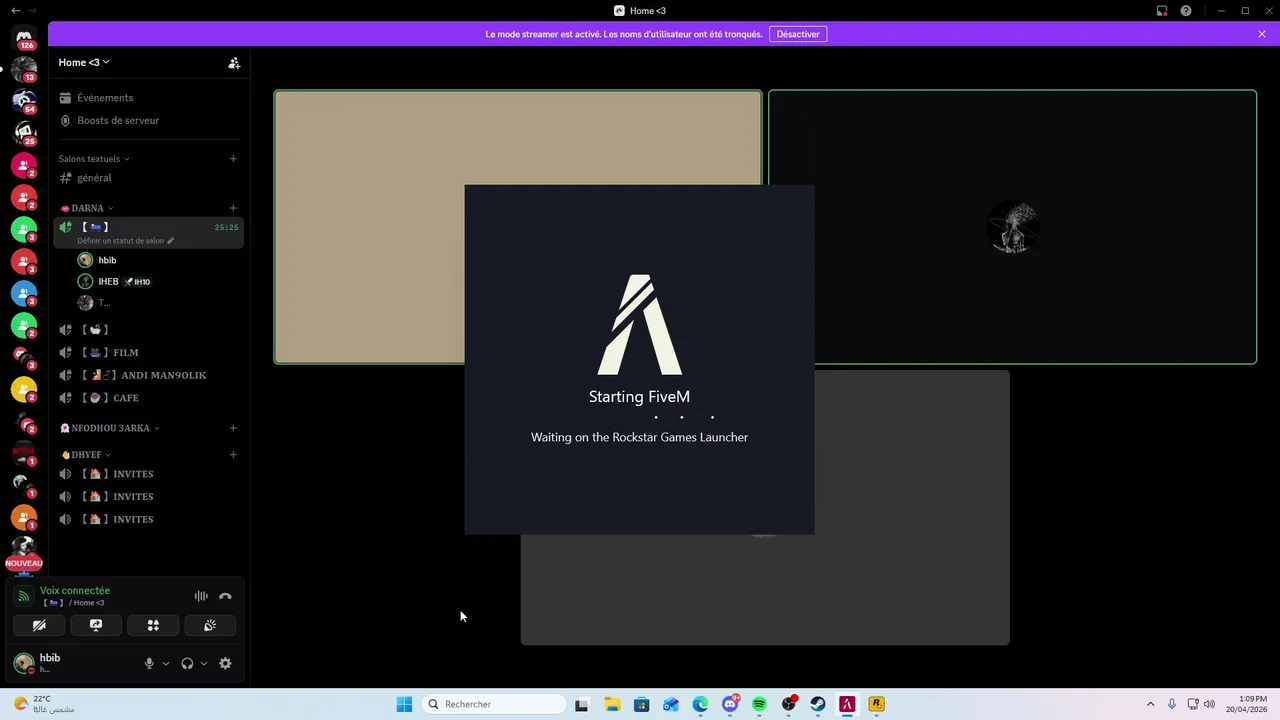This screenshot has width=1280, height=720.
Task: Open the Windows Start menu
Action: (404, 704)
